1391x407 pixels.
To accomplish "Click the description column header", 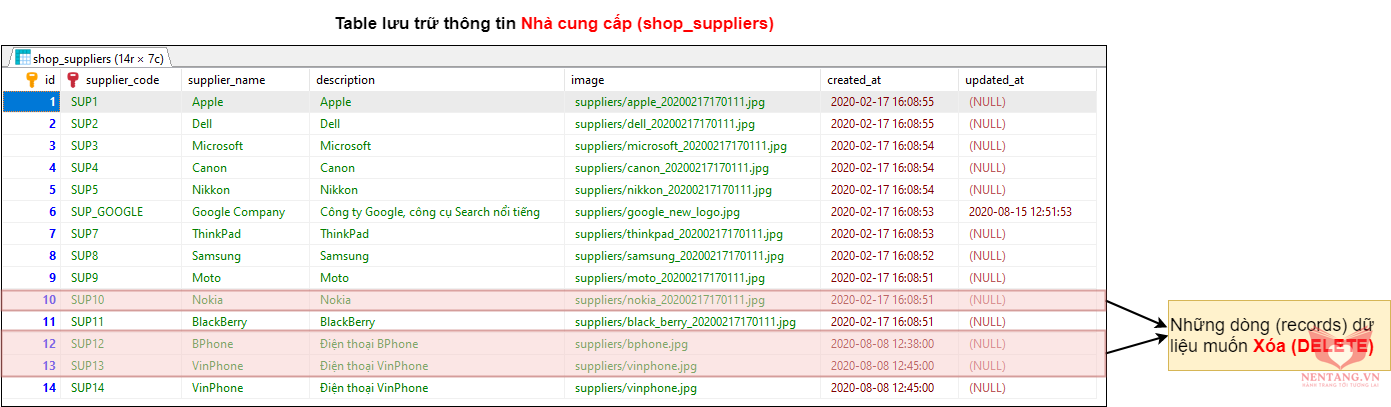I will click(345, 80).
